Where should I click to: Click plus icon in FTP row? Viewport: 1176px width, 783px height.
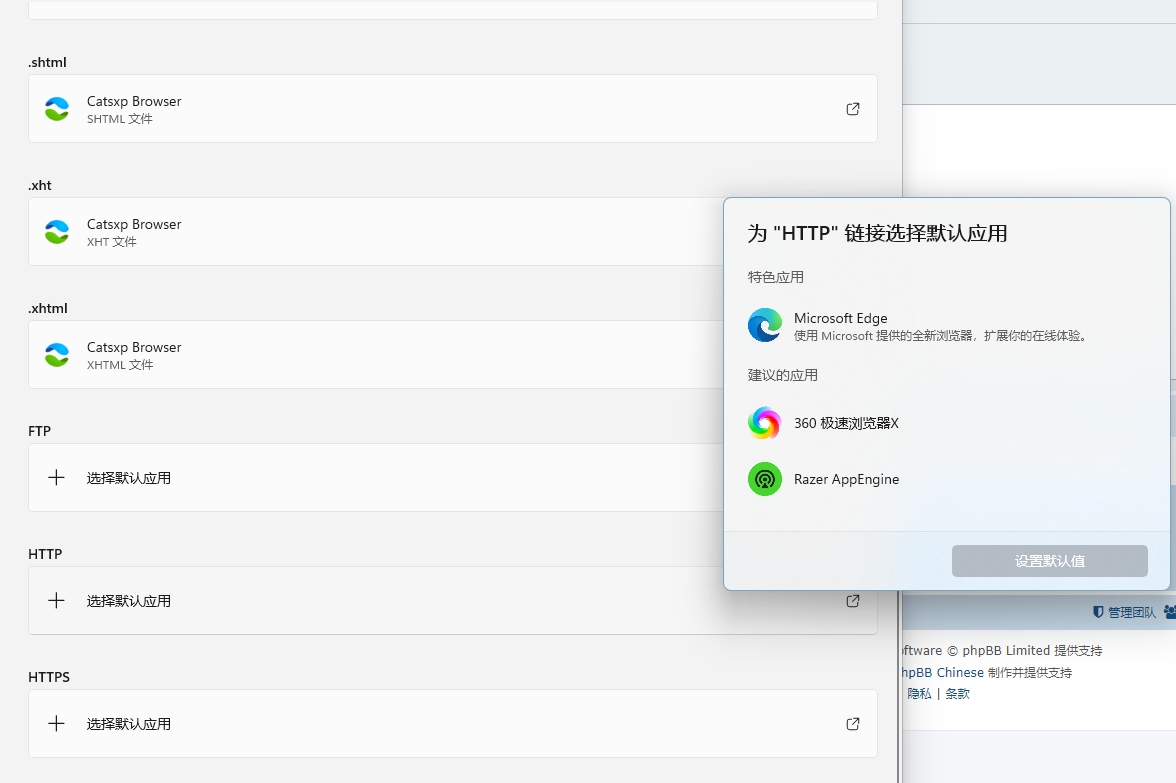click(x=56, y=478)
